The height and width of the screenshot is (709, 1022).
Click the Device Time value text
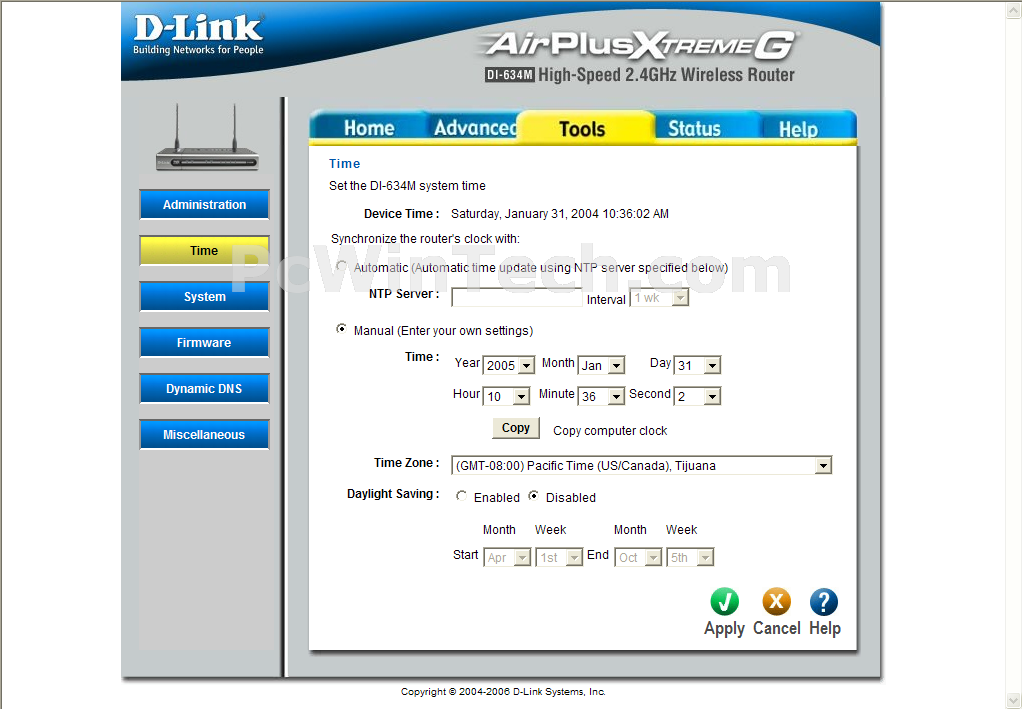point(560,214)
